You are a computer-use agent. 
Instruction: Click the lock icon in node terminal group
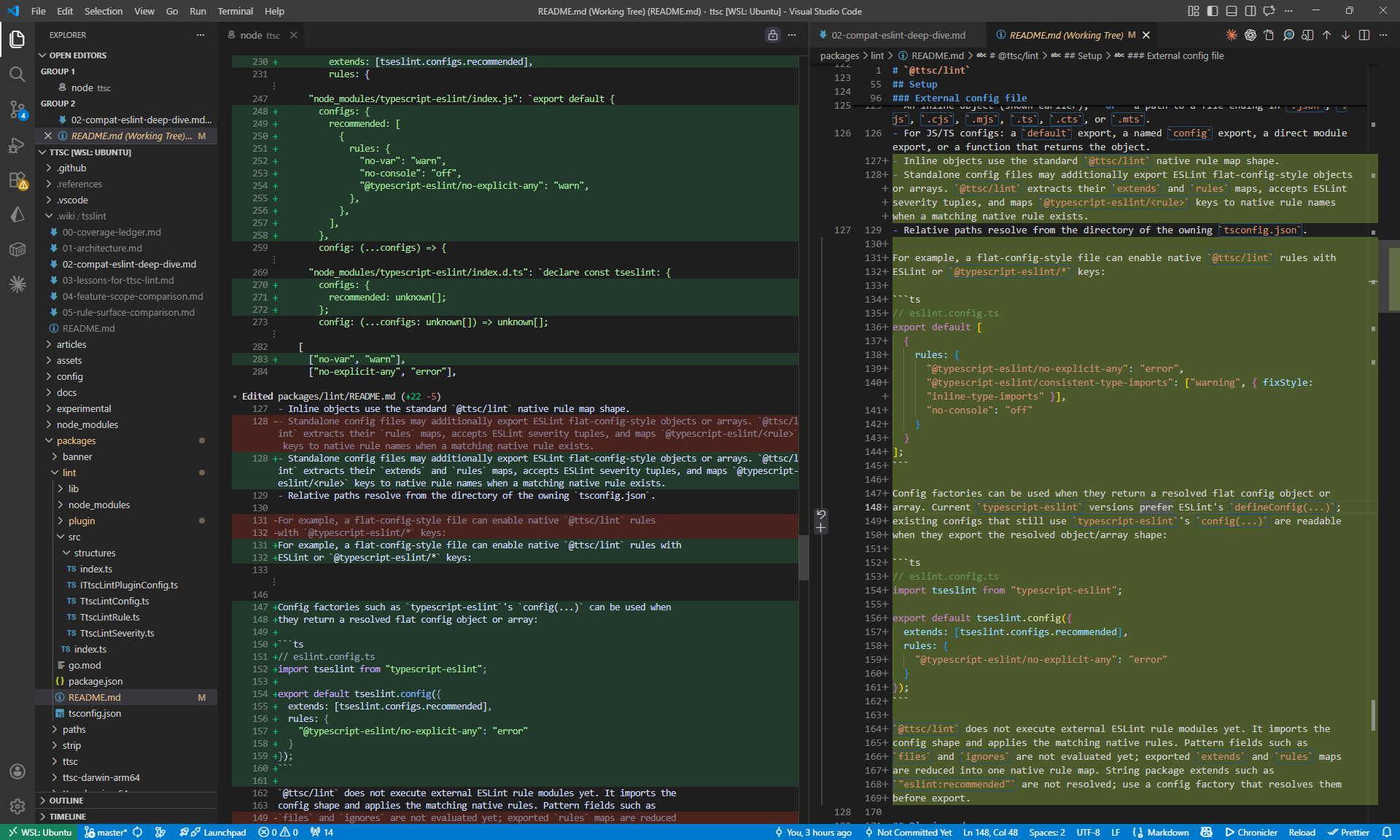(773, 35)
